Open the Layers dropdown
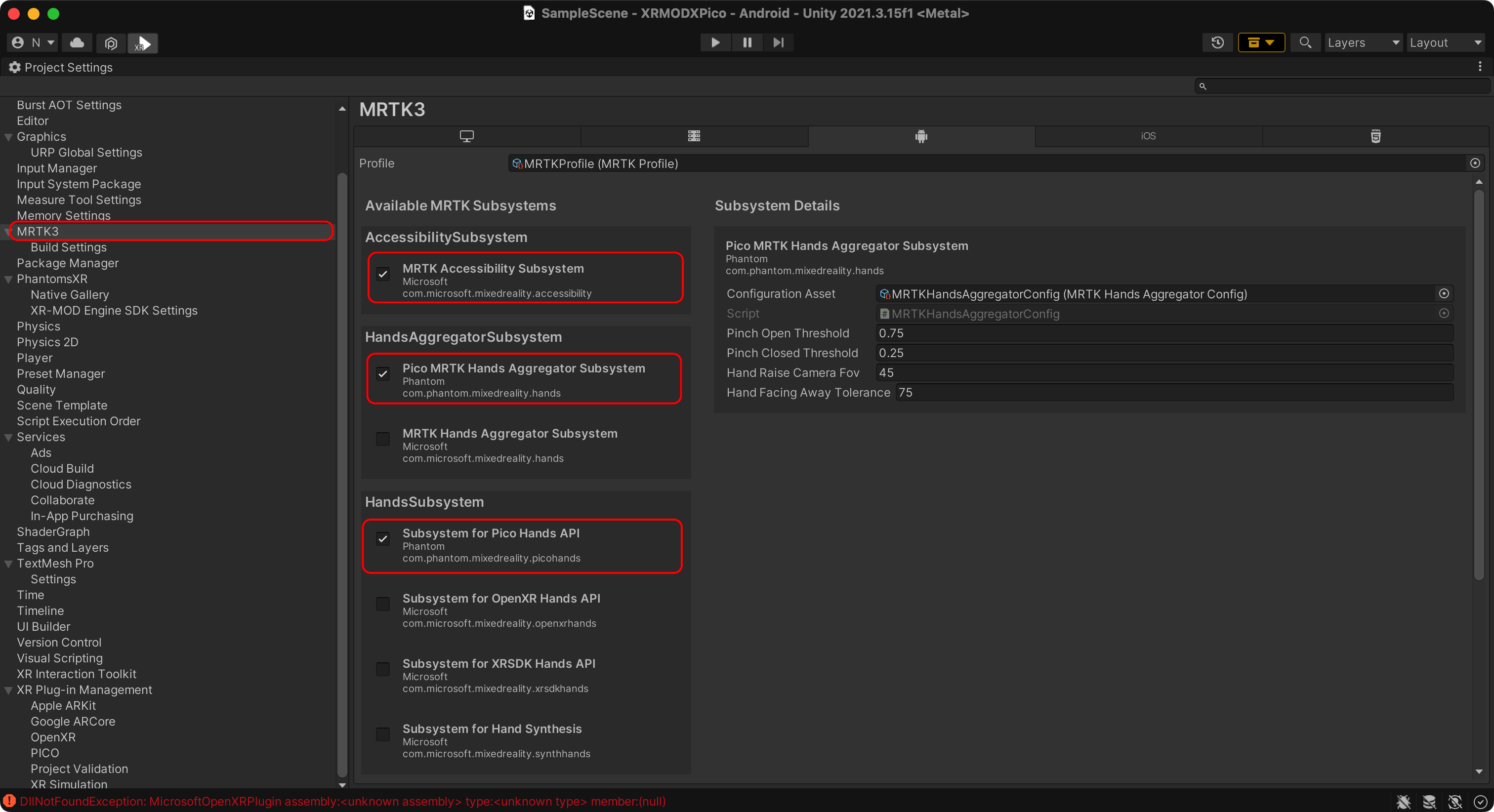1494x812 pixels. [x=1363, y=42]
